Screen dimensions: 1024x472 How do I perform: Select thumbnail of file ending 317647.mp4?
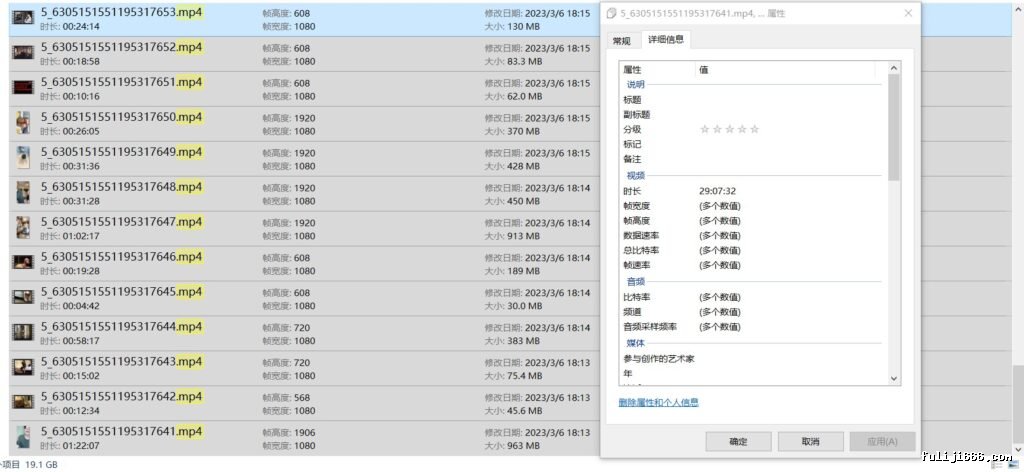tap(23, 227)
